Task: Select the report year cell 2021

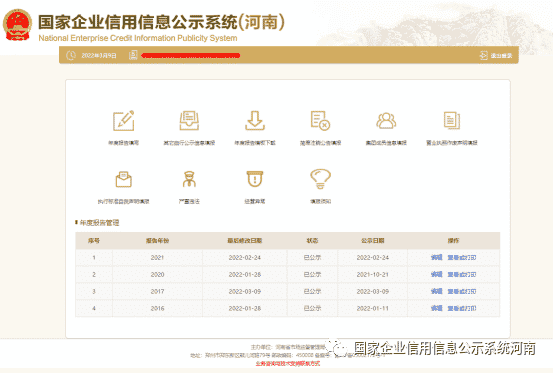Action: click(157, 257)
